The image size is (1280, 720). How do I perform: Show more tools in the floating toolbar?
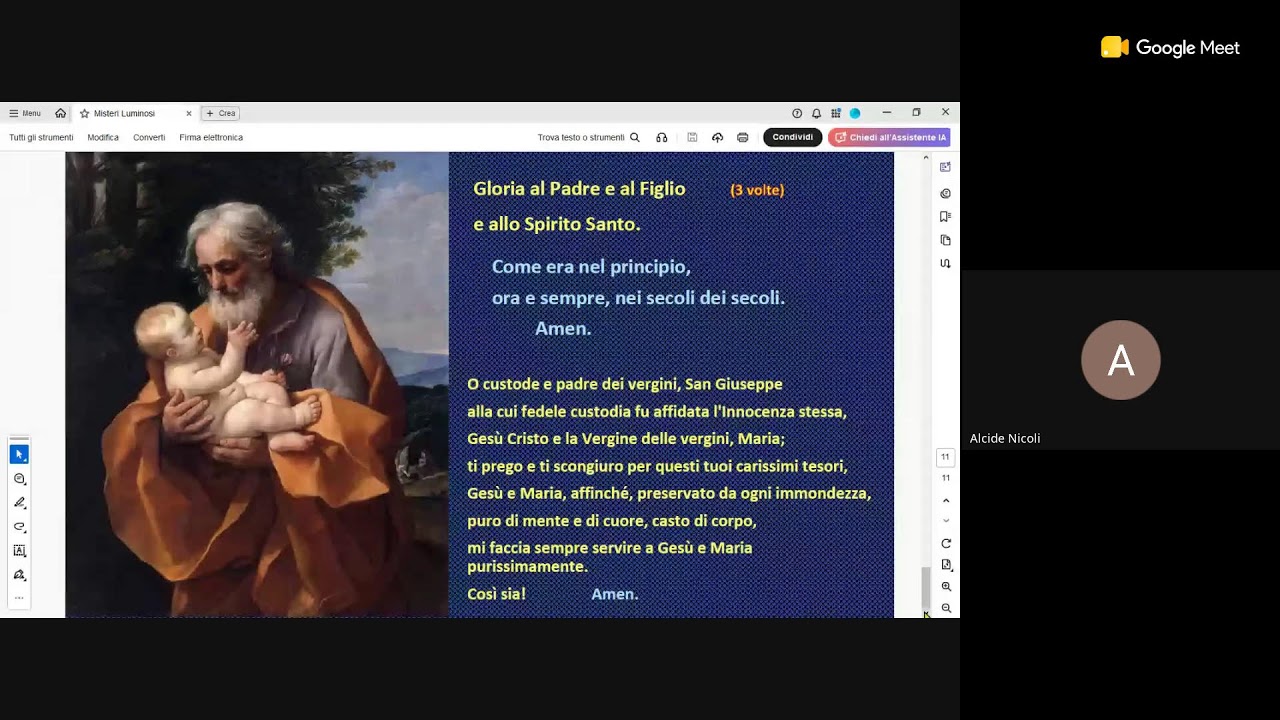pyautogui.click(x=19, y=598)
